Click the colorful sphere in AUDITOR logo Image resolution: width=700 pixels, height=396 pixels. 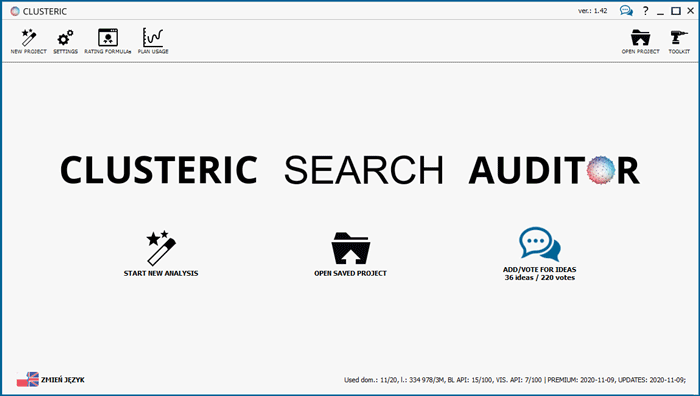[x=601, y=170]
